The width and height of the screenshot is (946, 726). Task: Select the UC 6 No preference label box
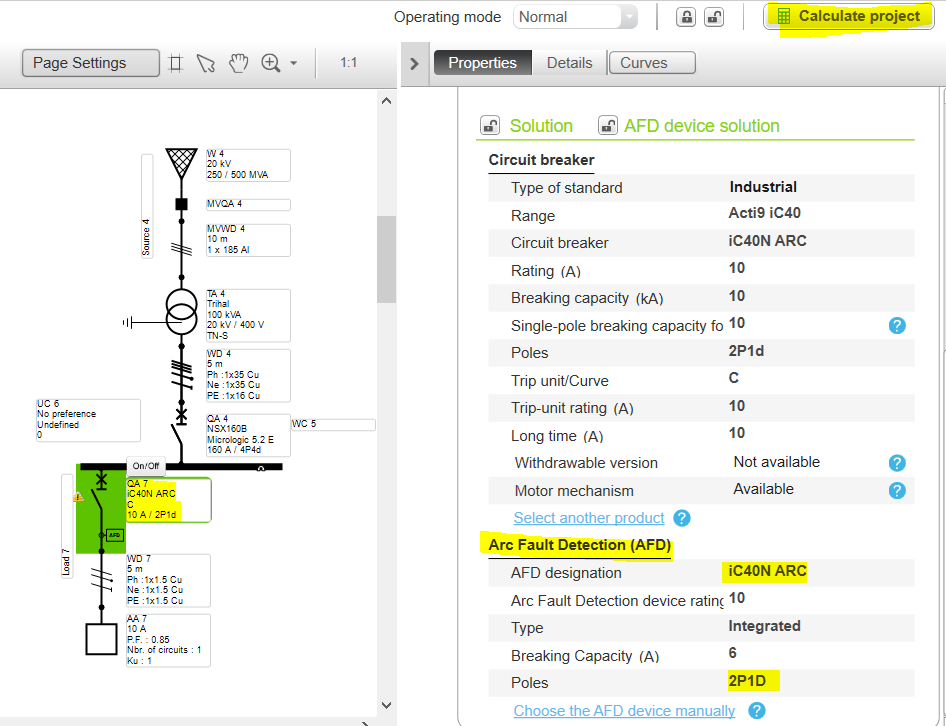(88, 420)
